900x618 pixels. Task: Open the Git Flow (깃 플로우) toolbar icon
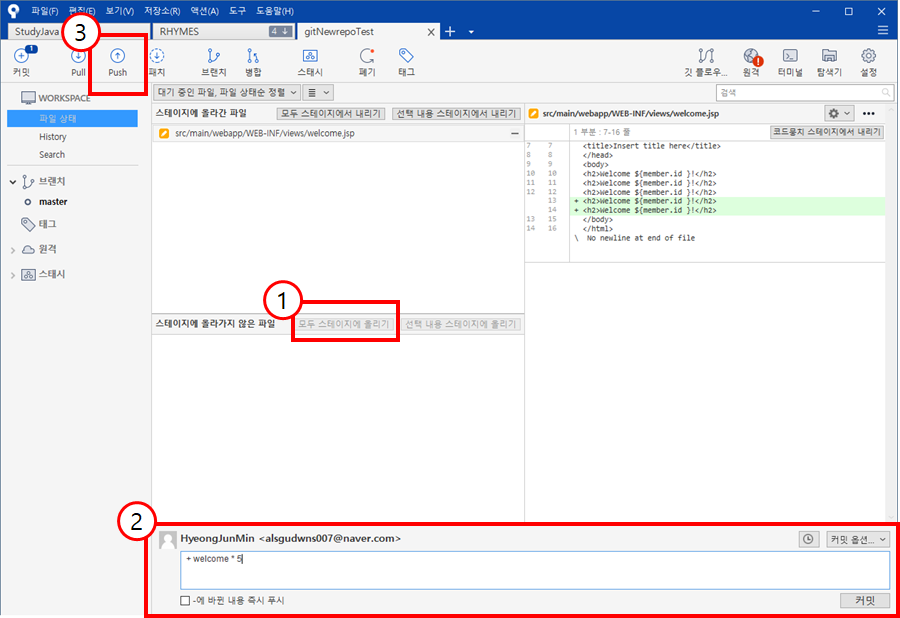[x=706, y=62]
